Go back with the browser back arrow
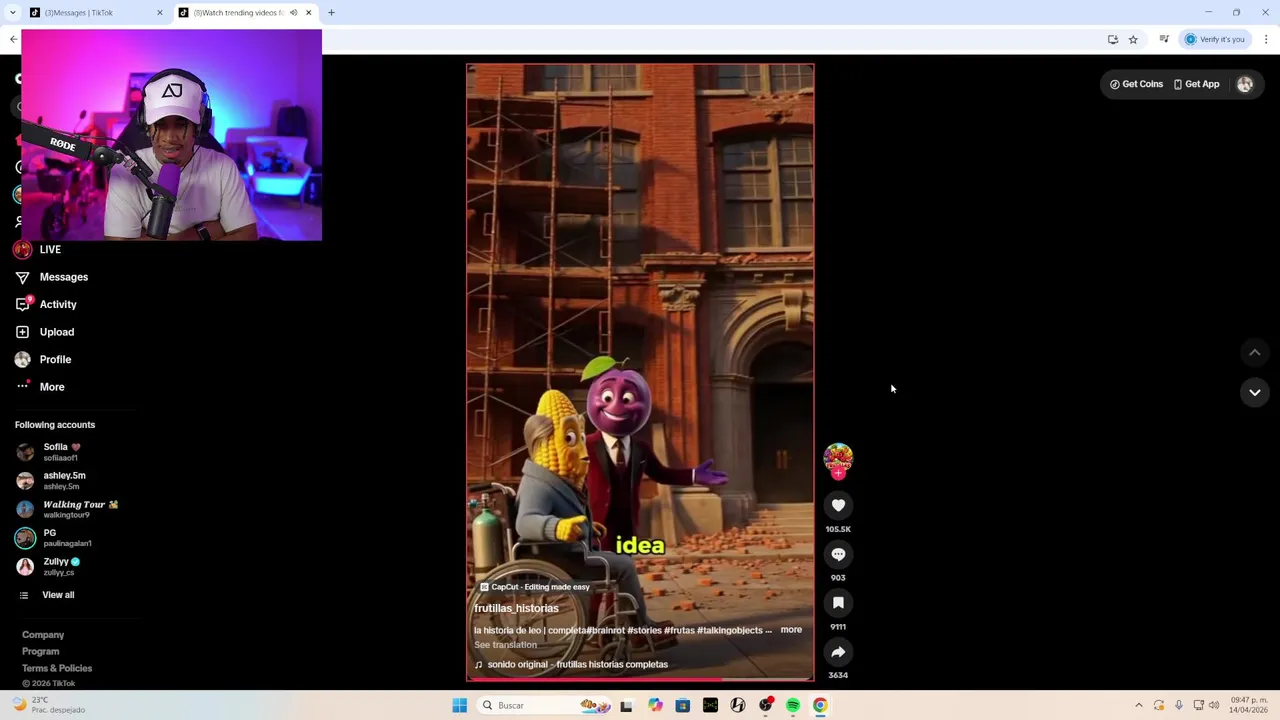Viewport: 1280px width, 720px height. coord(13,39)
